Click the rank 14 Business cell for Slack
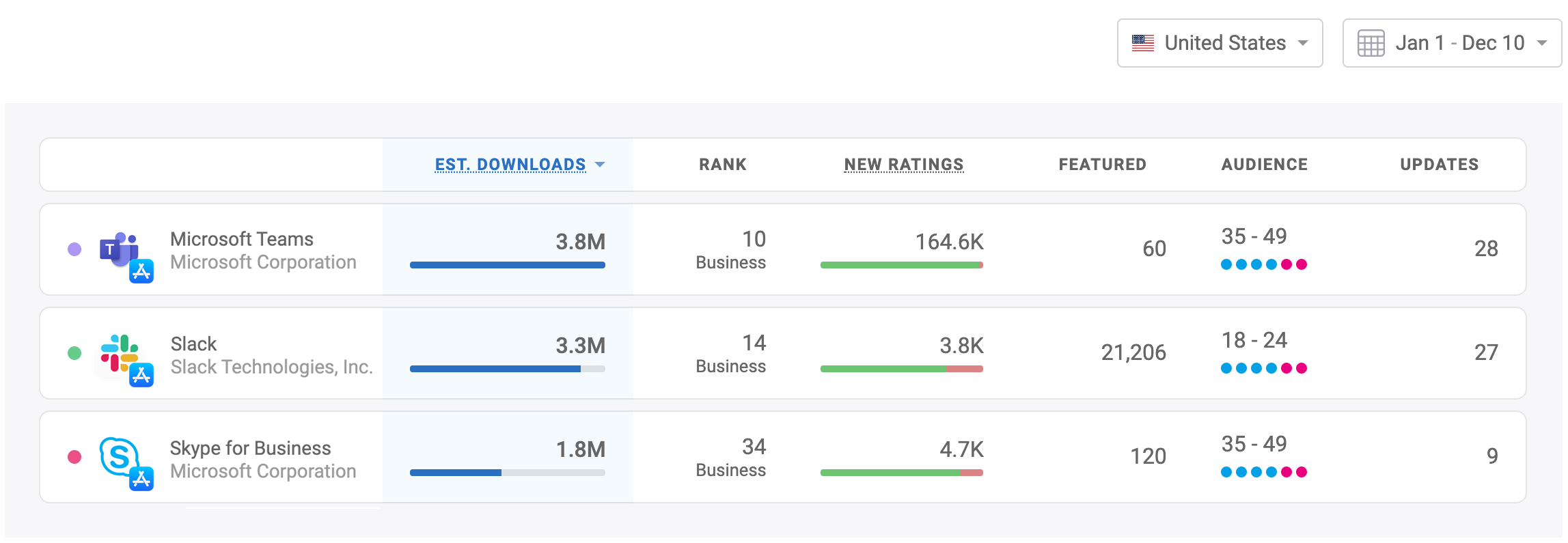Viewport: 1568px width, 543px height. (x=731, y=354)
